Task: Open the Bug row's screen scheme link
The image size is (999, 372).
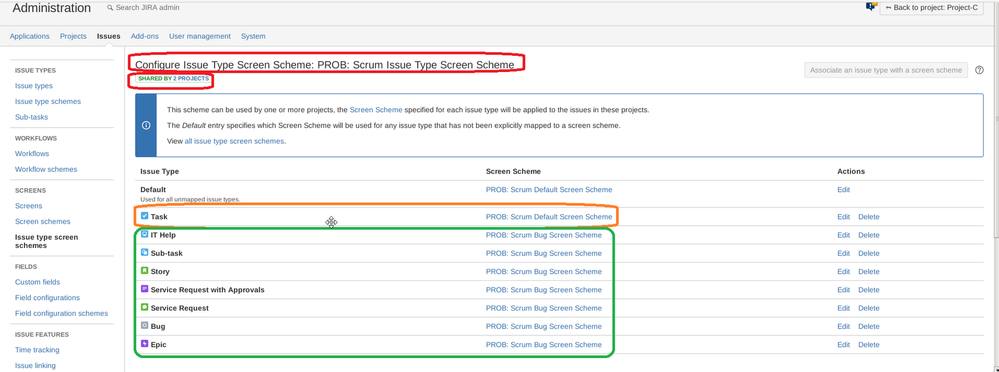Action: [543, 326]
